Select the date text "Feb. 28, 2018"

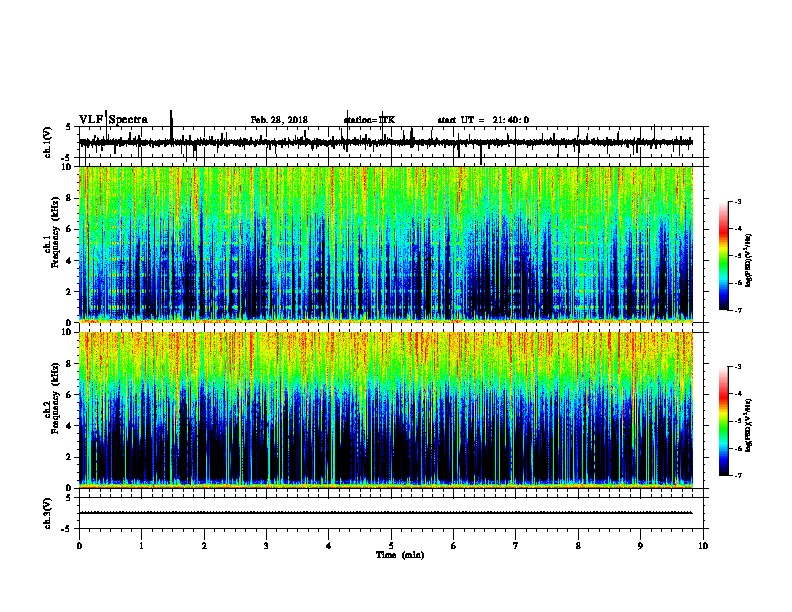tap(279, 120)
